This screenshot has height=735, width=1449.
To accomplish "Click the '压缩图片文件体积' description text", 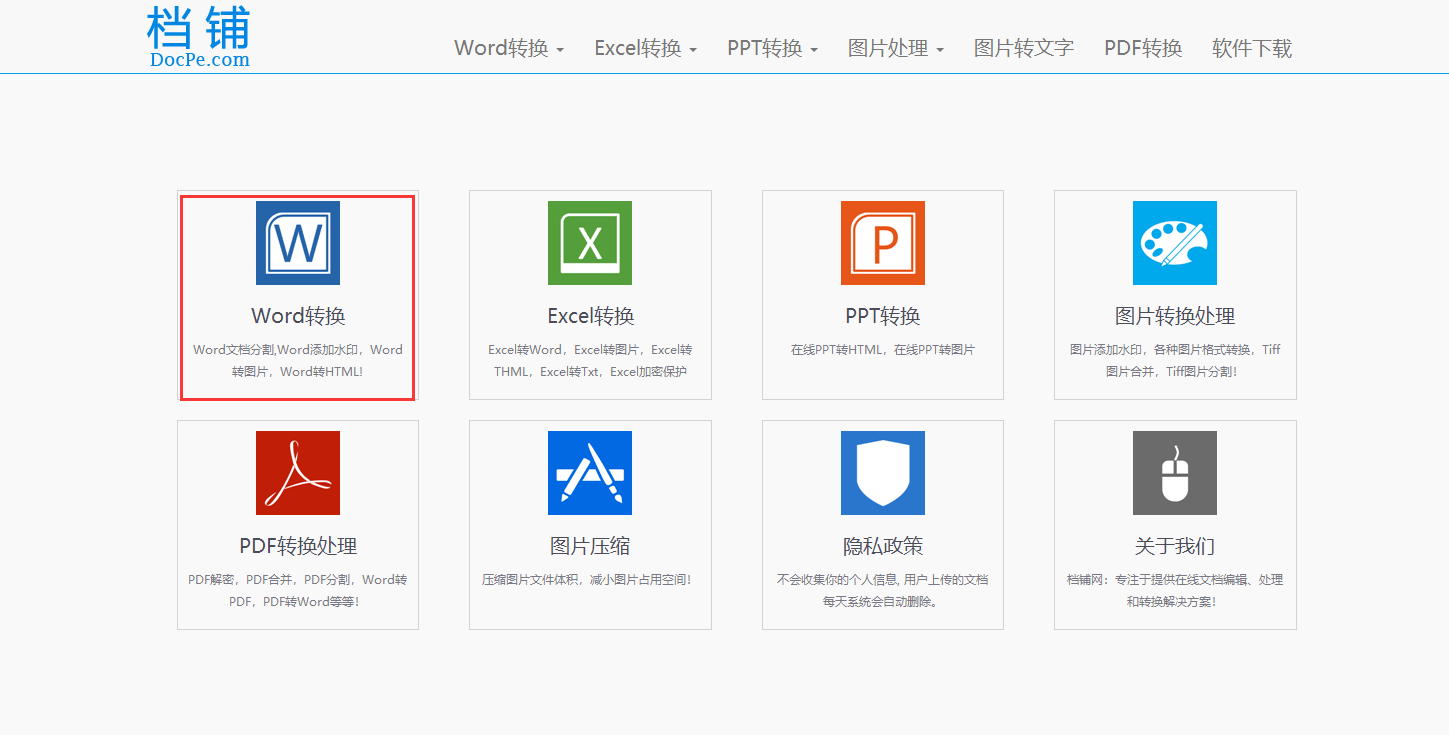I will tap(586, 580).
